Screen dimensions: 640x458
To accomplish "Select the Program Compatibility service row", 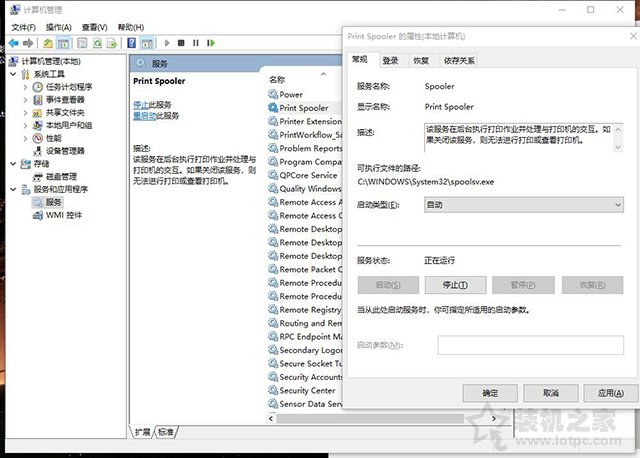I will (x=304, y=162).
